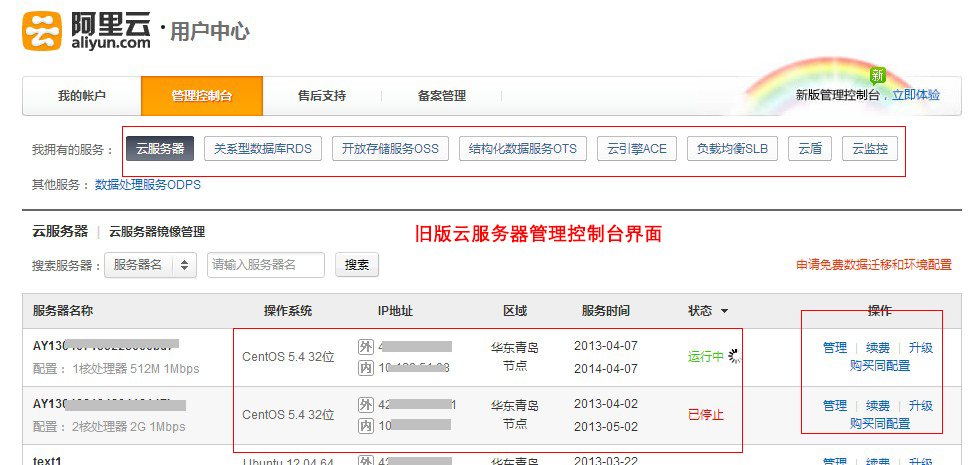Open 关系型数据库RDS service
The width and height of the screenshot is (975, 465).
pyautogui.click(x=263, y=149)
